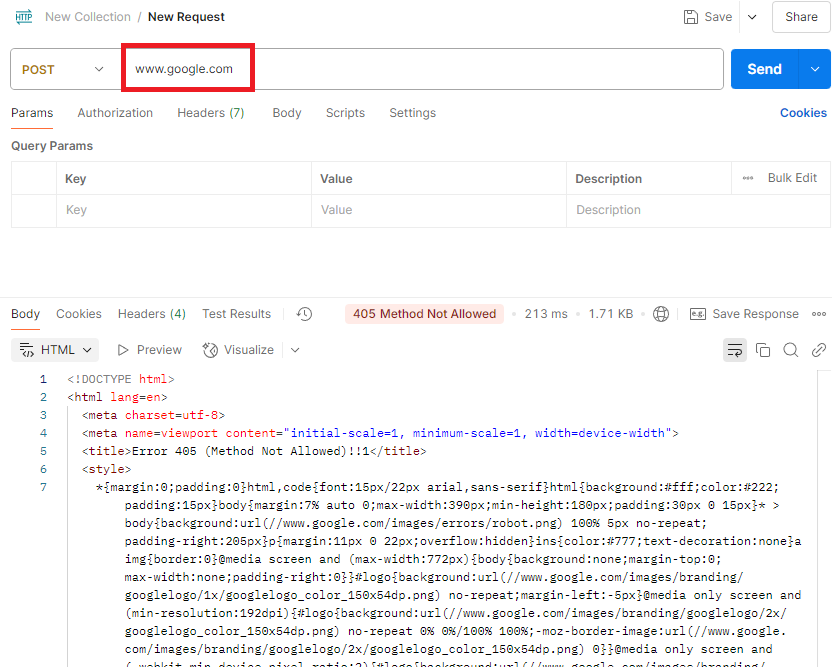Click the 1.71 KB response size
The width and height of the screenshot is (832, 667).
click(611, 314)
